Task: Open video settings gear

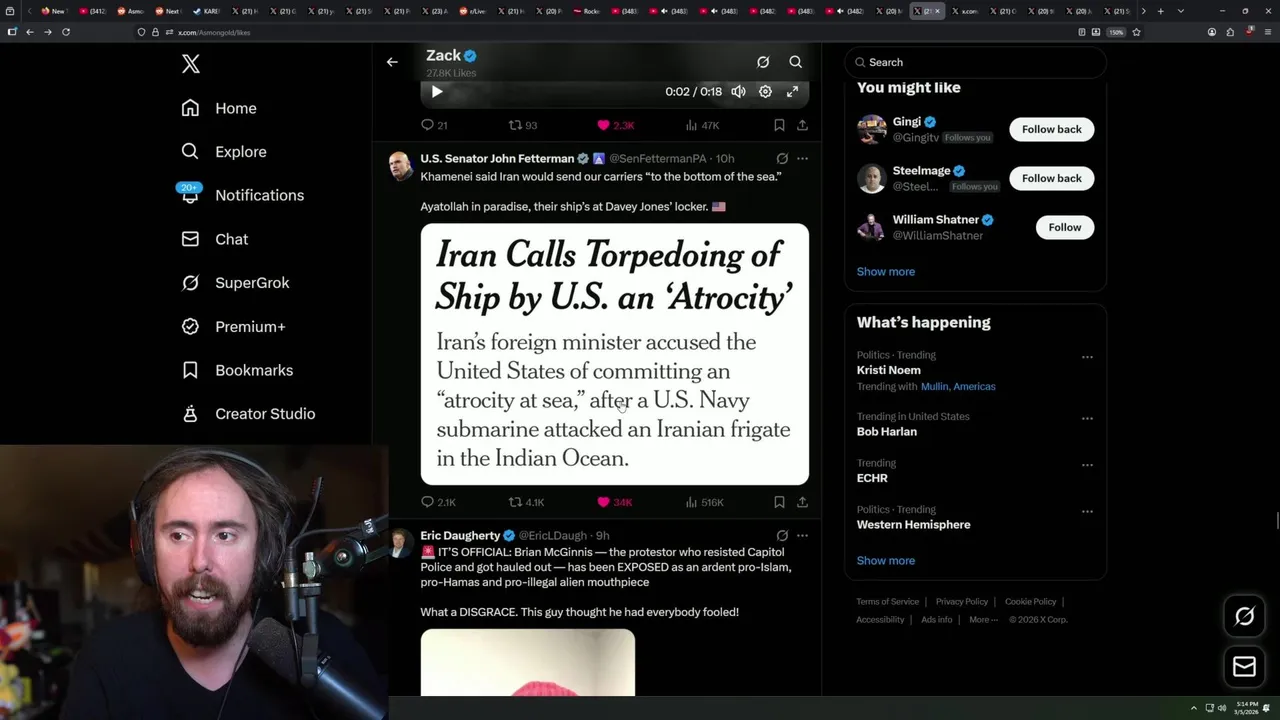Action: click(765, 91)
